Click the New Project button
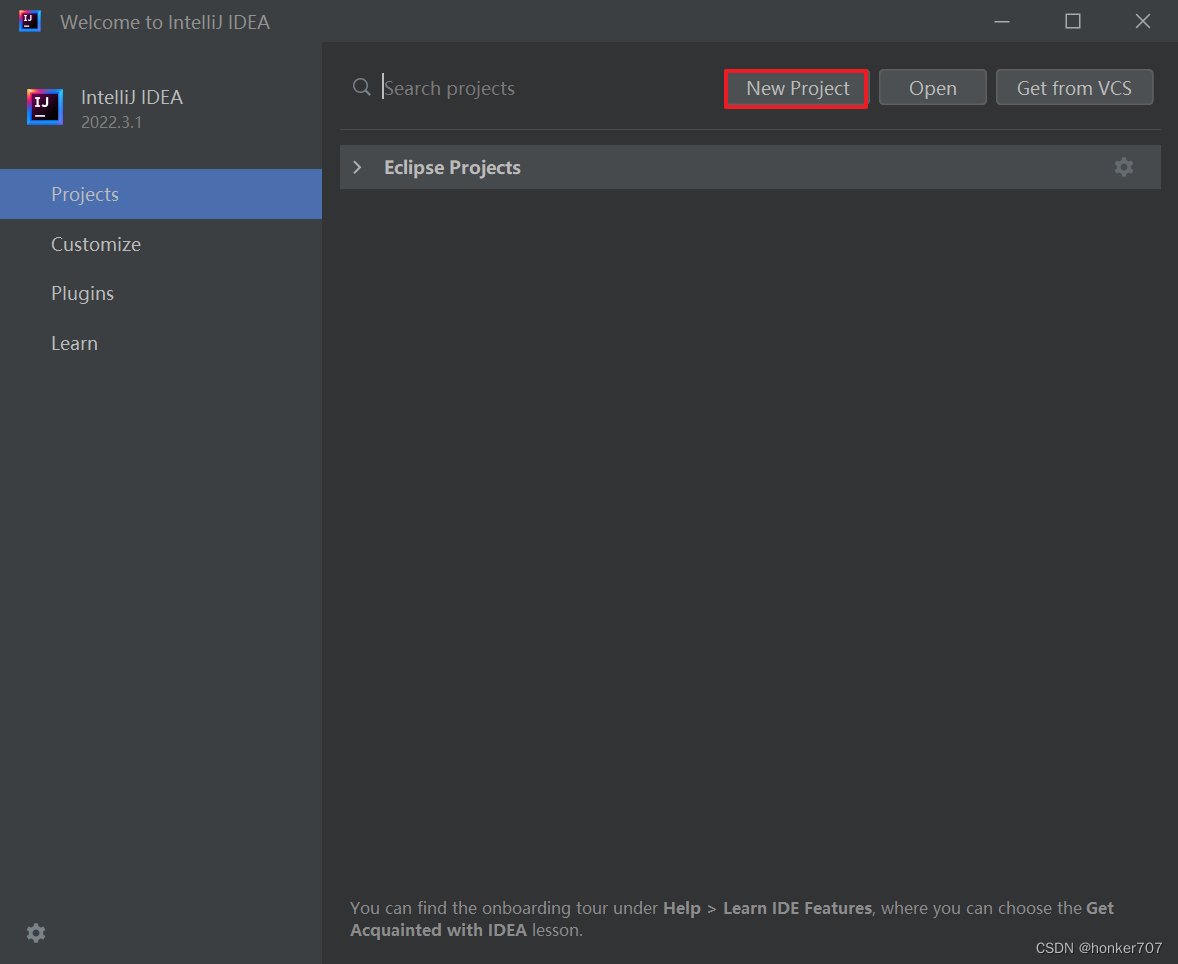Screen dimensions: 1178x964 click(x=797, y=88)
